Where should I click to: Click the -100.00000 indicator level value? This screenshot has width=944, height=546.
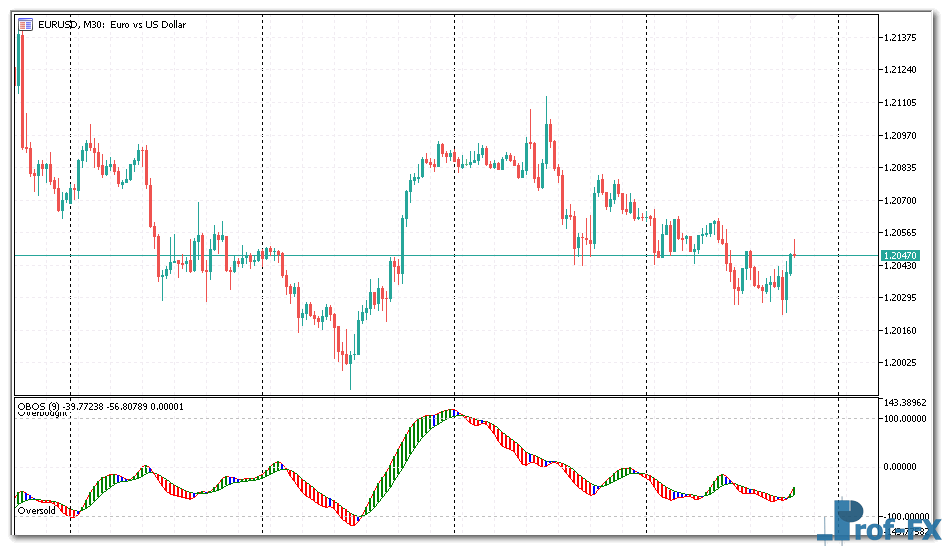(904, 516)
